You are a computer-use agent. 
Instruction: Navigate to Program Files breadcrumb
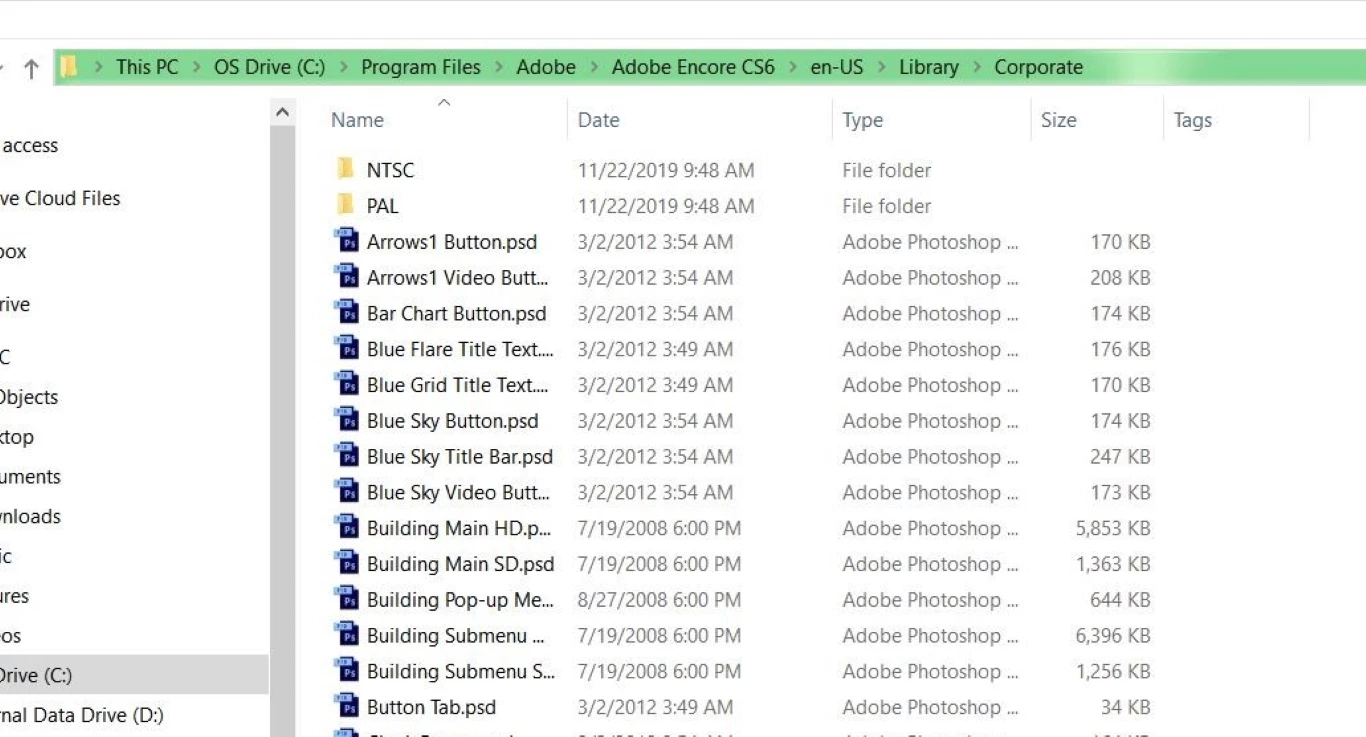point(421,67)
